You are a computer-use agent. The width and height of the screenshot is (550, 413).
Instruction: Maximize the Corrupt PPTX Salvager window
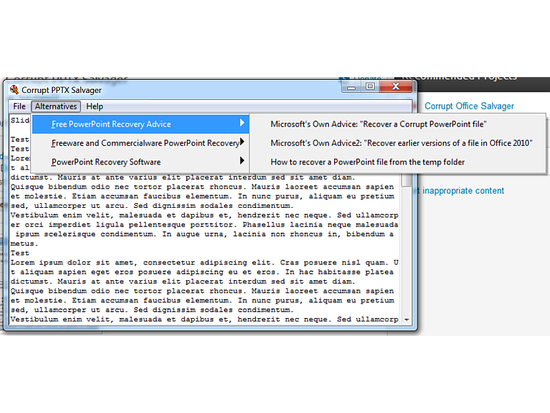click(370, 87)
